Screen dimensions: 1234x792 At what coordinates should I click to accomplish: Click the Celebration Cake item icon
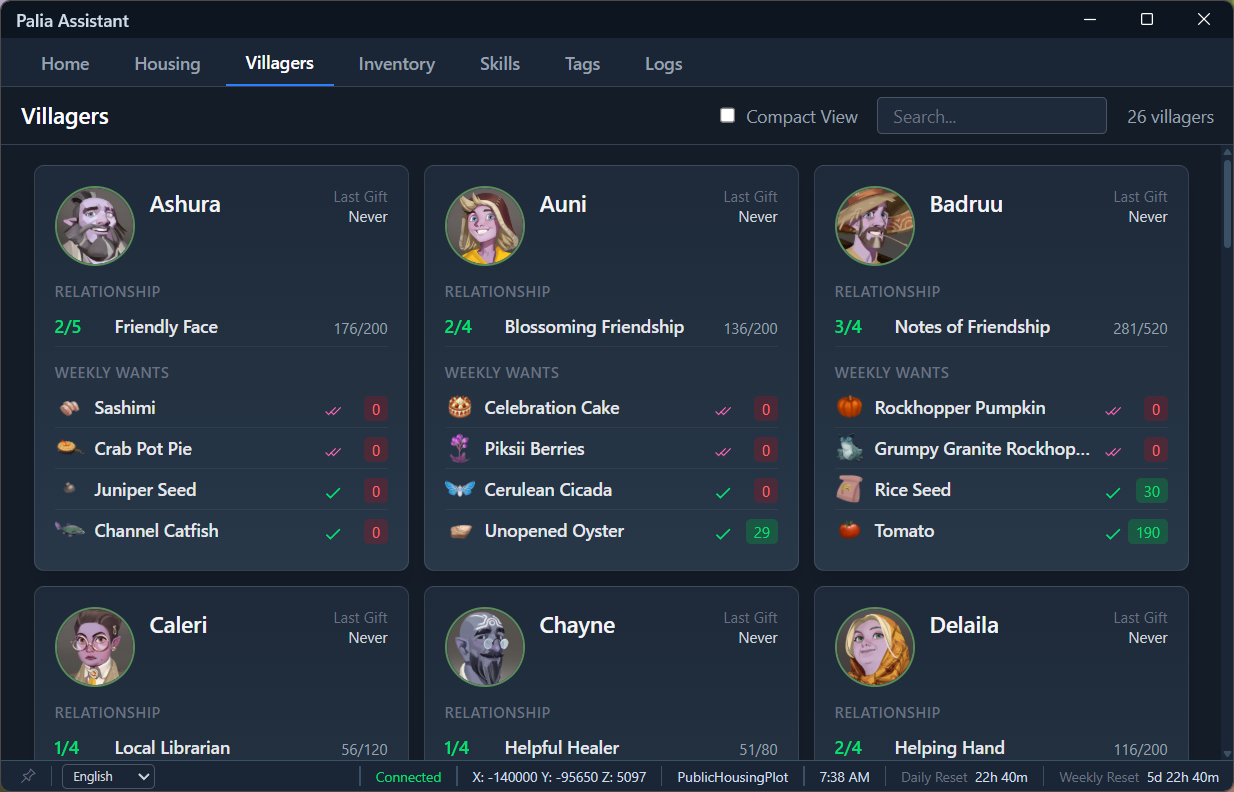460,408
